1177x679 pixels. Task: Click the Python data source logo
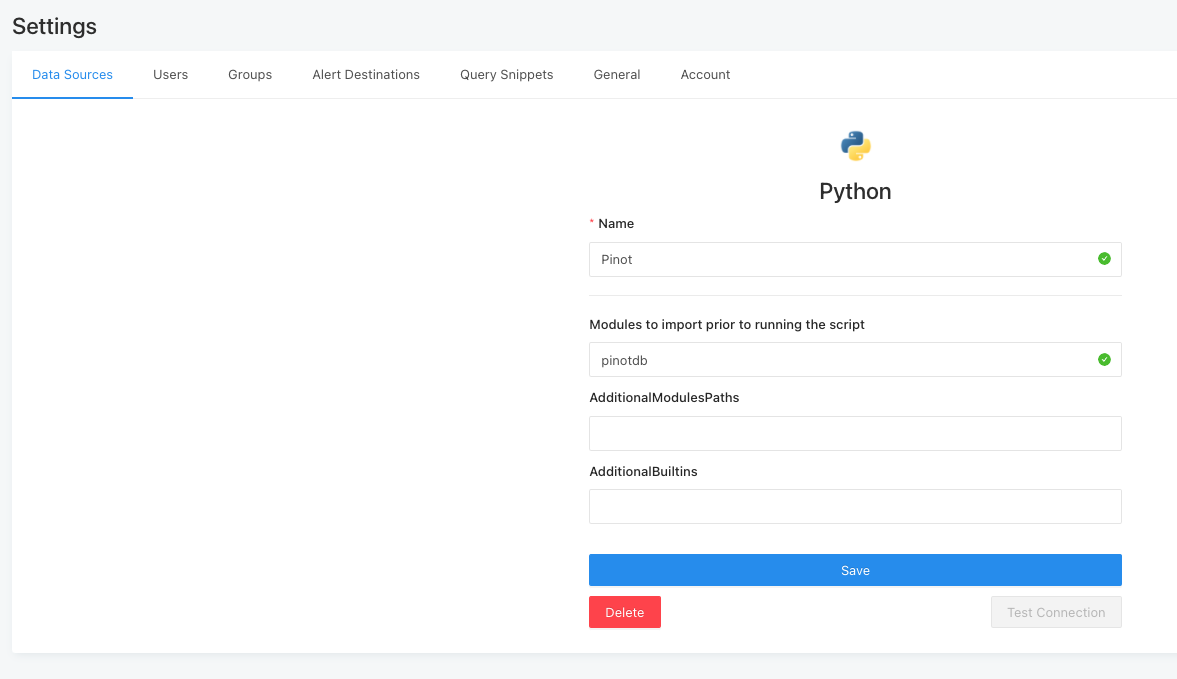[x=855, y=145]
